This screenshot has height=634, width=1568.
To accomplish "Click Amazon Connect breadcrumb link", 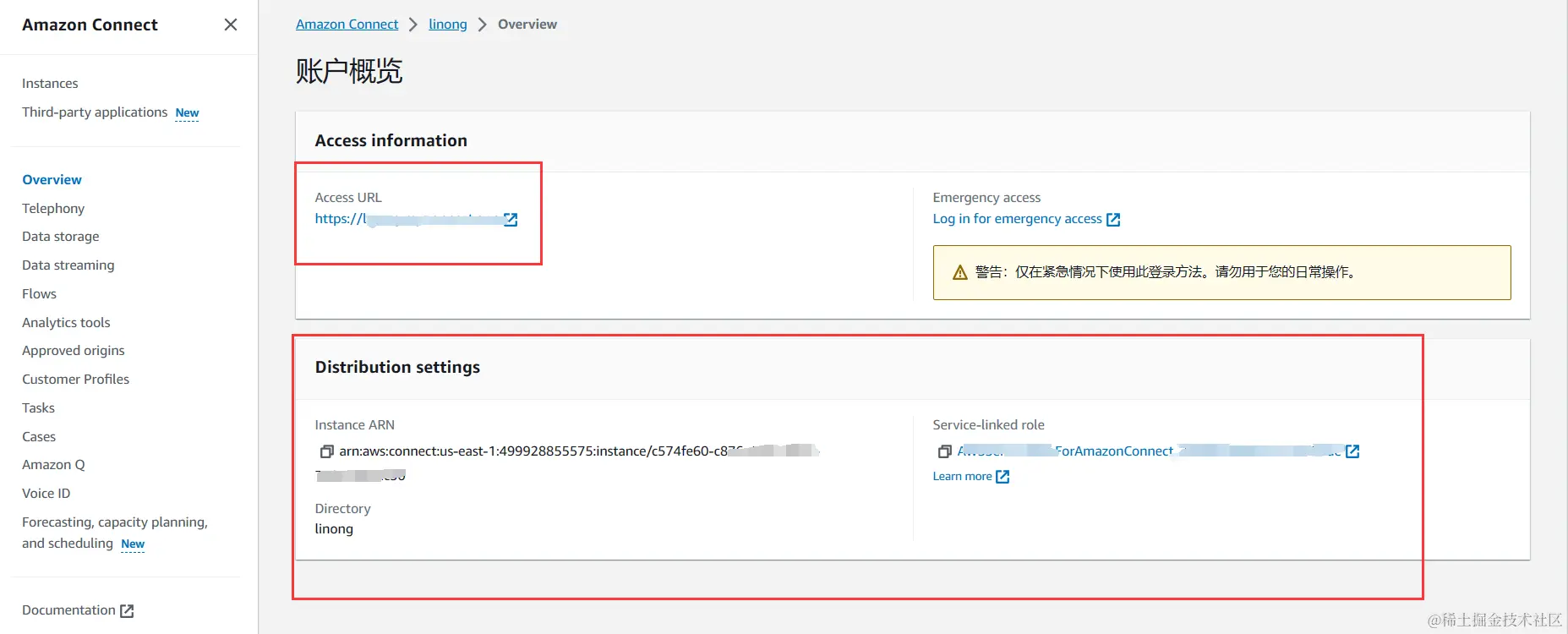I will pyautogui.click(x=347, y=24).
